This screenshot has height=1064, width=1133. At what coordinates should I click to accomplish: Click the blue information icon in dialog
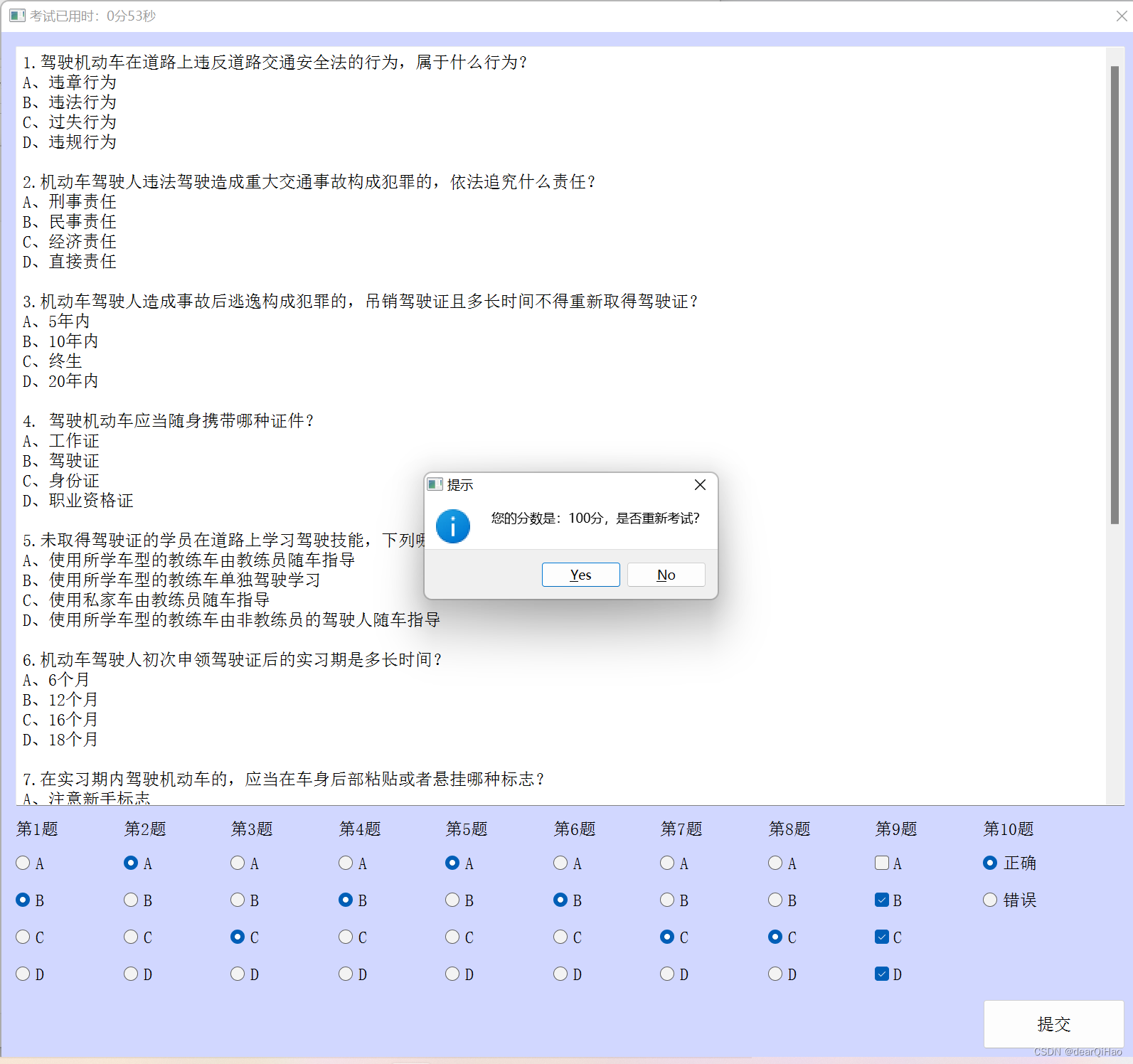click(452, 526)
